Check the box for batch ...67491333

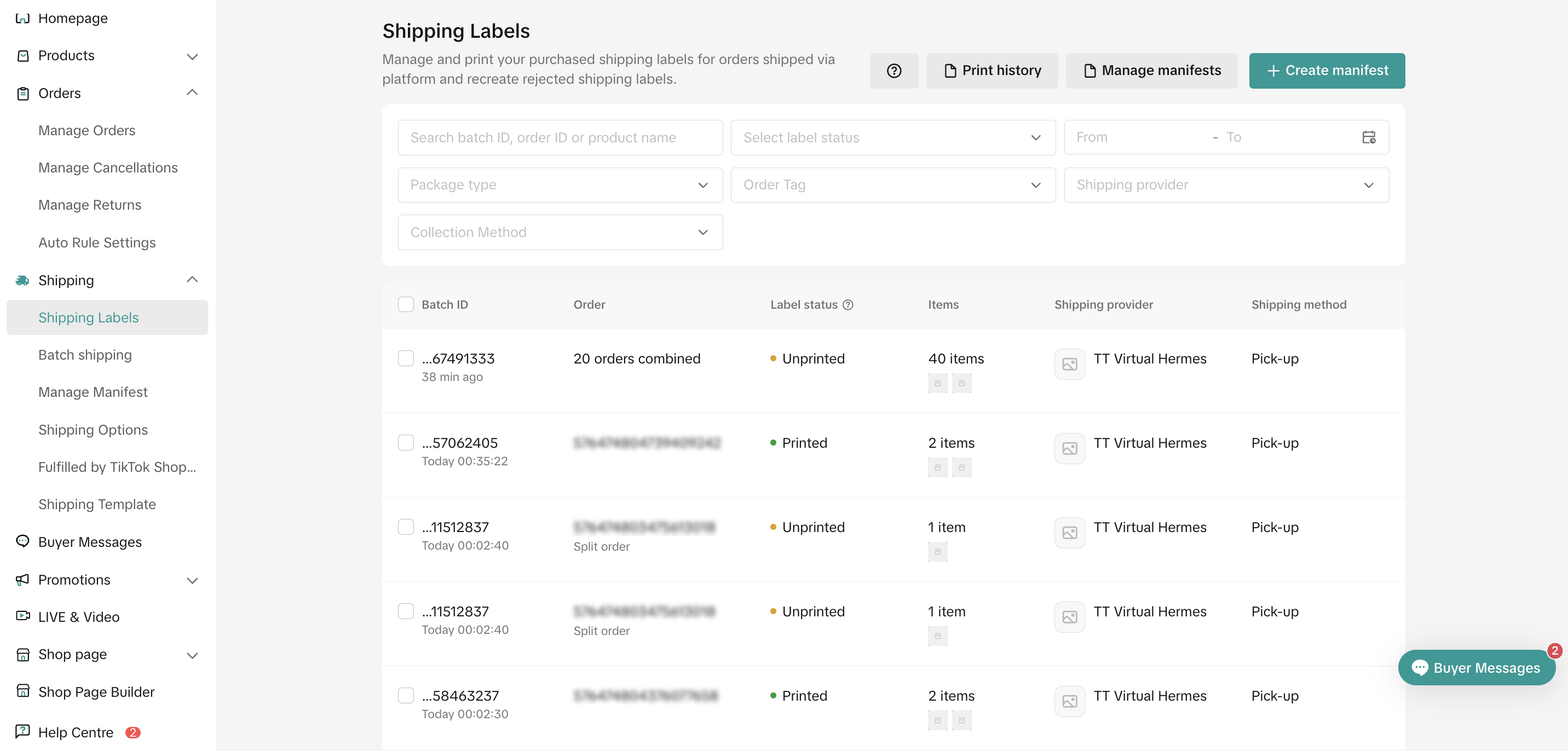[x=405, y=358]
